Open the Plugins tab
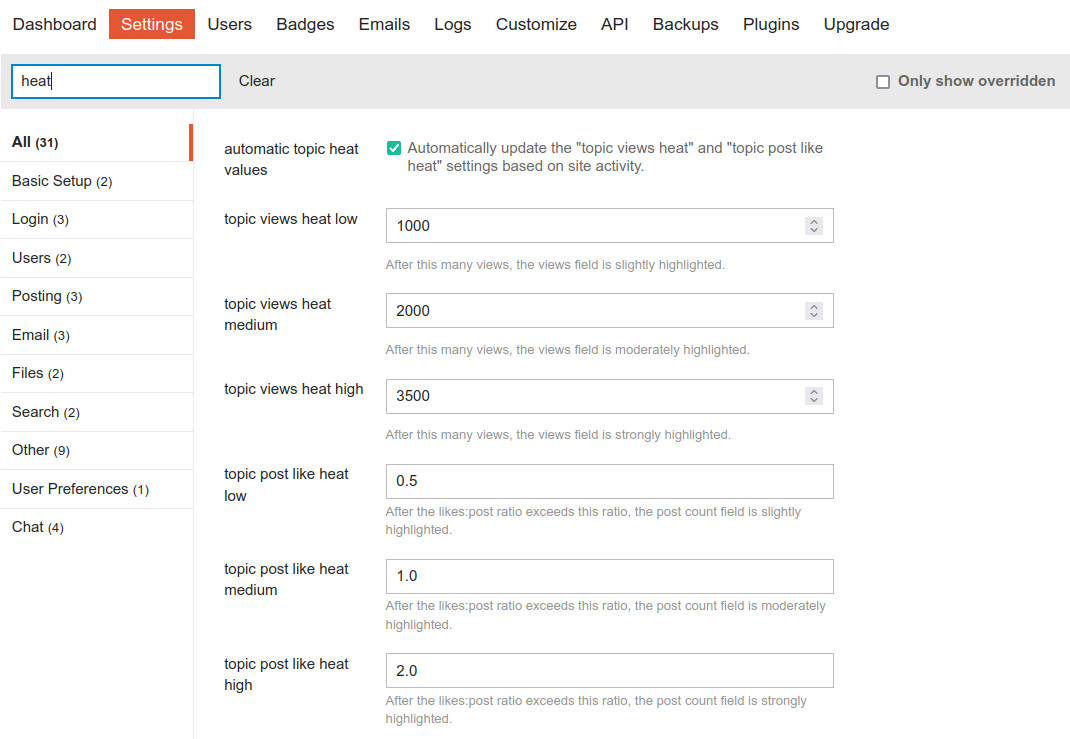 click(770, 24)
